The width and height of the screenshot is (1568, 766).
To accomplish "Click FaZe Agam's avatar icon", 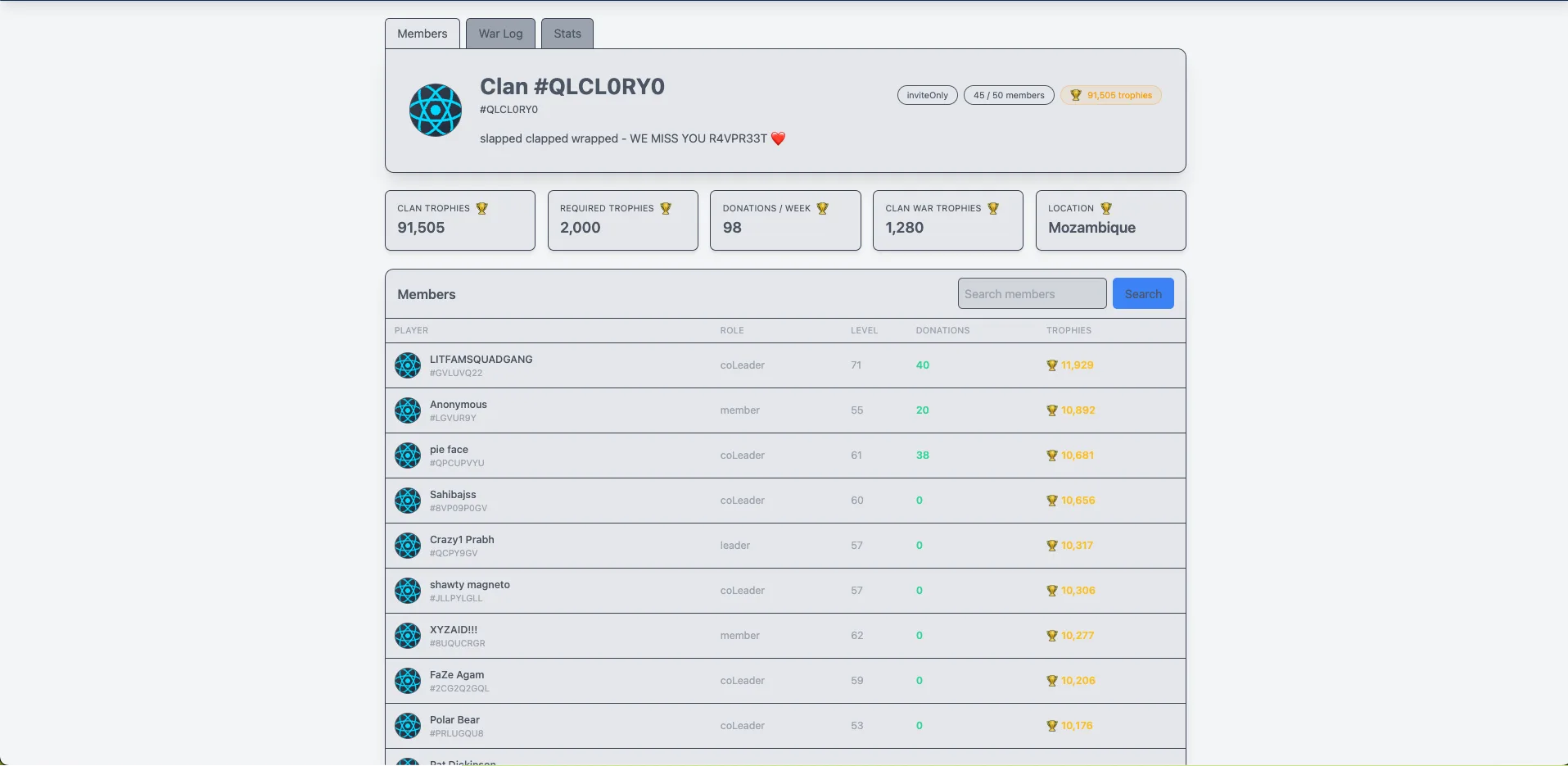I will [x=408, y=681].
